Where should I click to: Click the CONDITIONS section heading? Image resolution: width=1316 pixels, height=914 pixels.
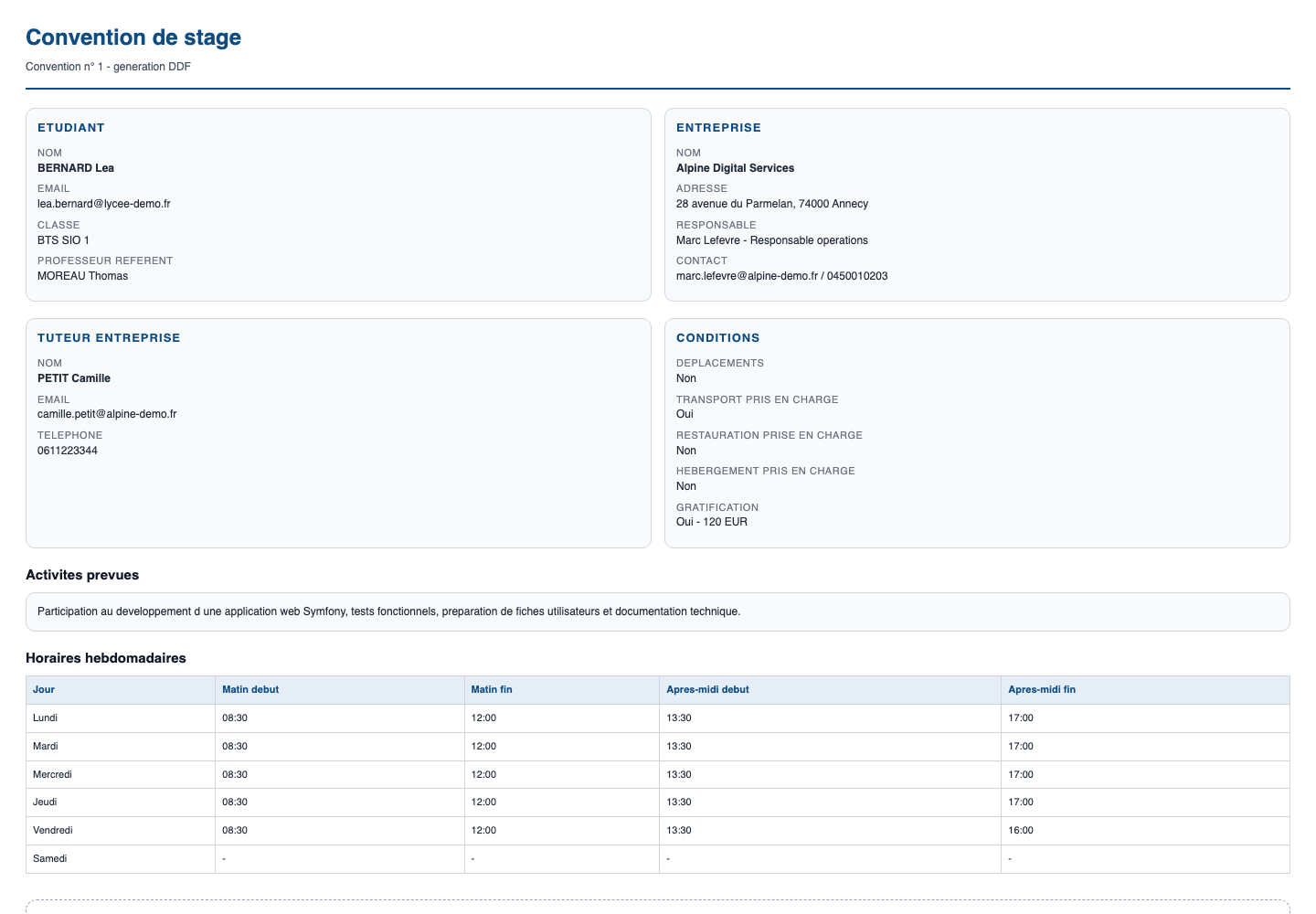click(x=717, y=338)
